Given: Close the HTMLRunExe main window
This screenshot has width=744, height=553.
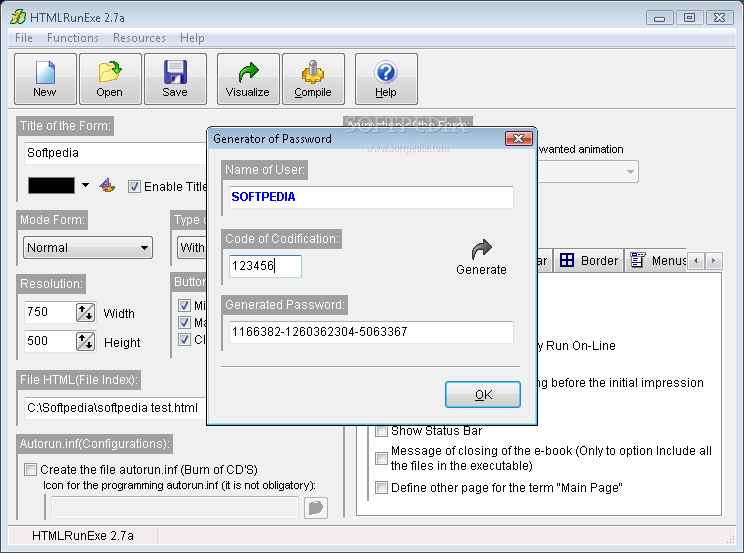Looking at the screenshot, I should 719,18.
